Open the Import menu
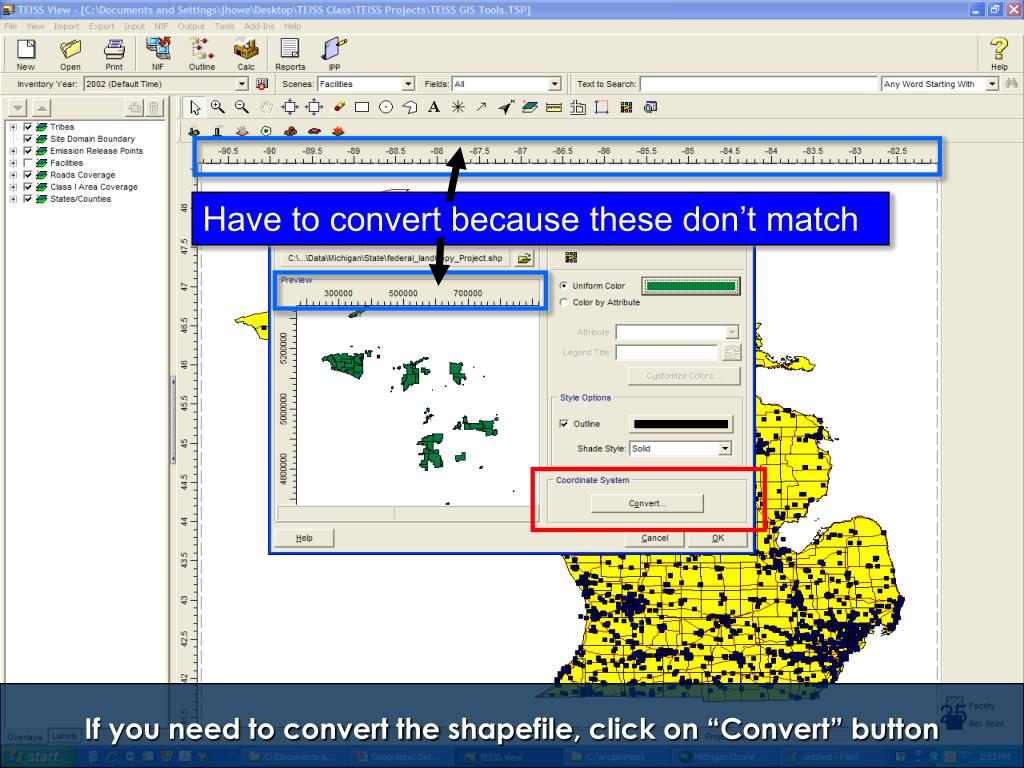The height and width of the screenshot is (768, 1024). tap(66, 26)
